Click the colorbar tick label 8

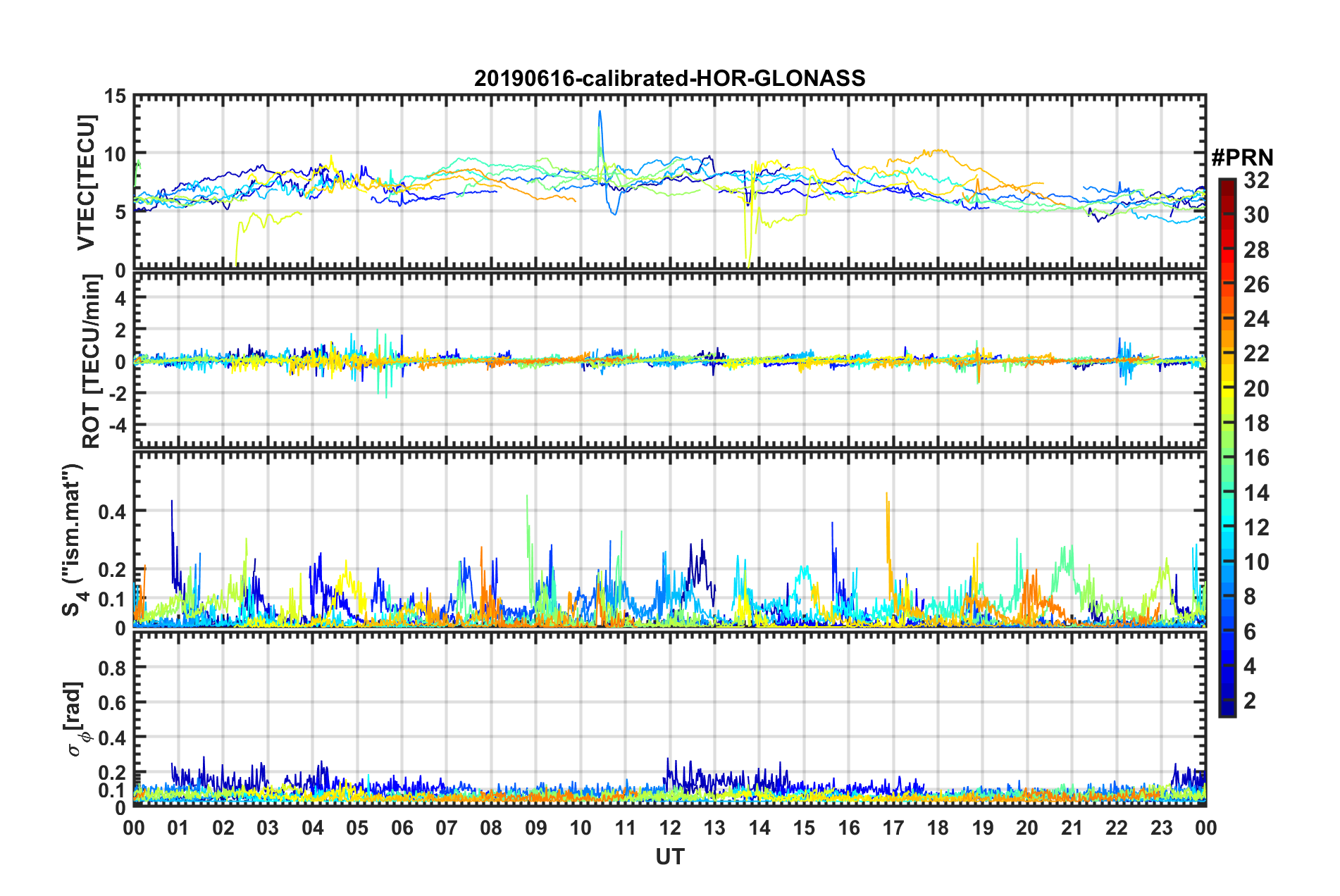coord(1250,597)
